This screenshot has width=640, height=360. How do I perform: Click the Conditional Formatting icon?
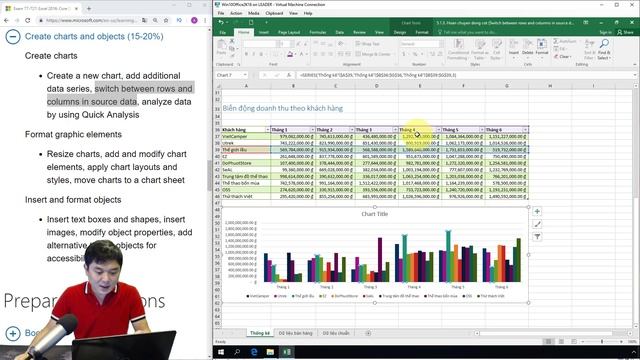[x=458, y=44]
